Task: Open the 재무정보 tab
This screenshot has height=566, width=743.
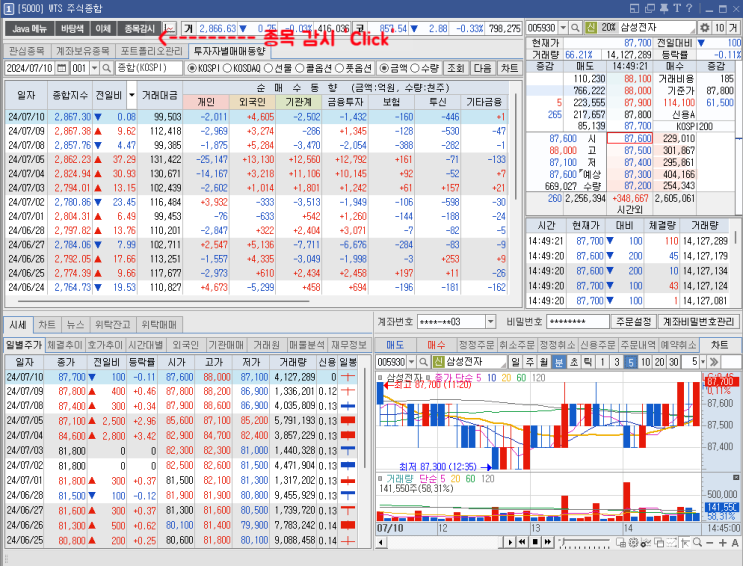Action: coord(348,345)
